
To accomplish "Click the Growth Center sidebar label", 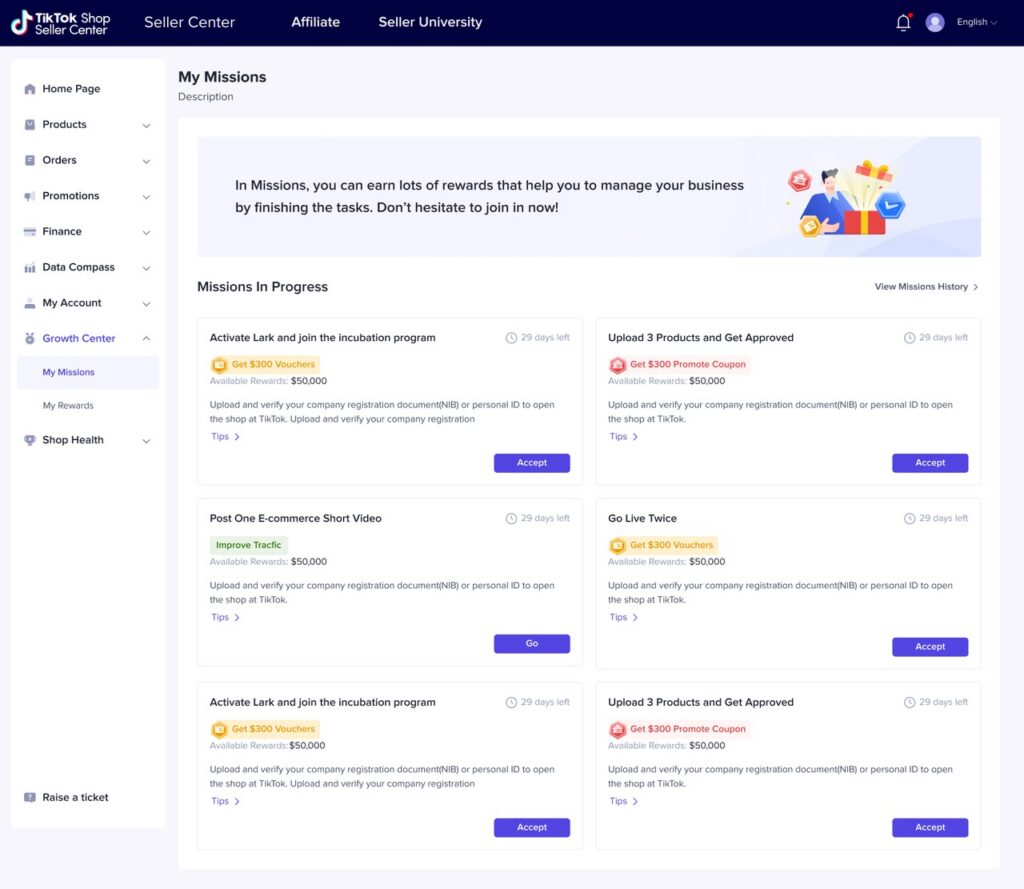I will [78, 338].
